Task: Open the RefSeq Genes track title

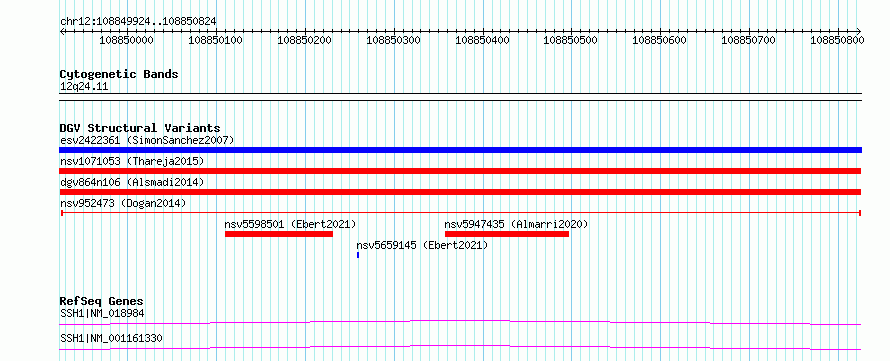Action: (x=102, y=301)
